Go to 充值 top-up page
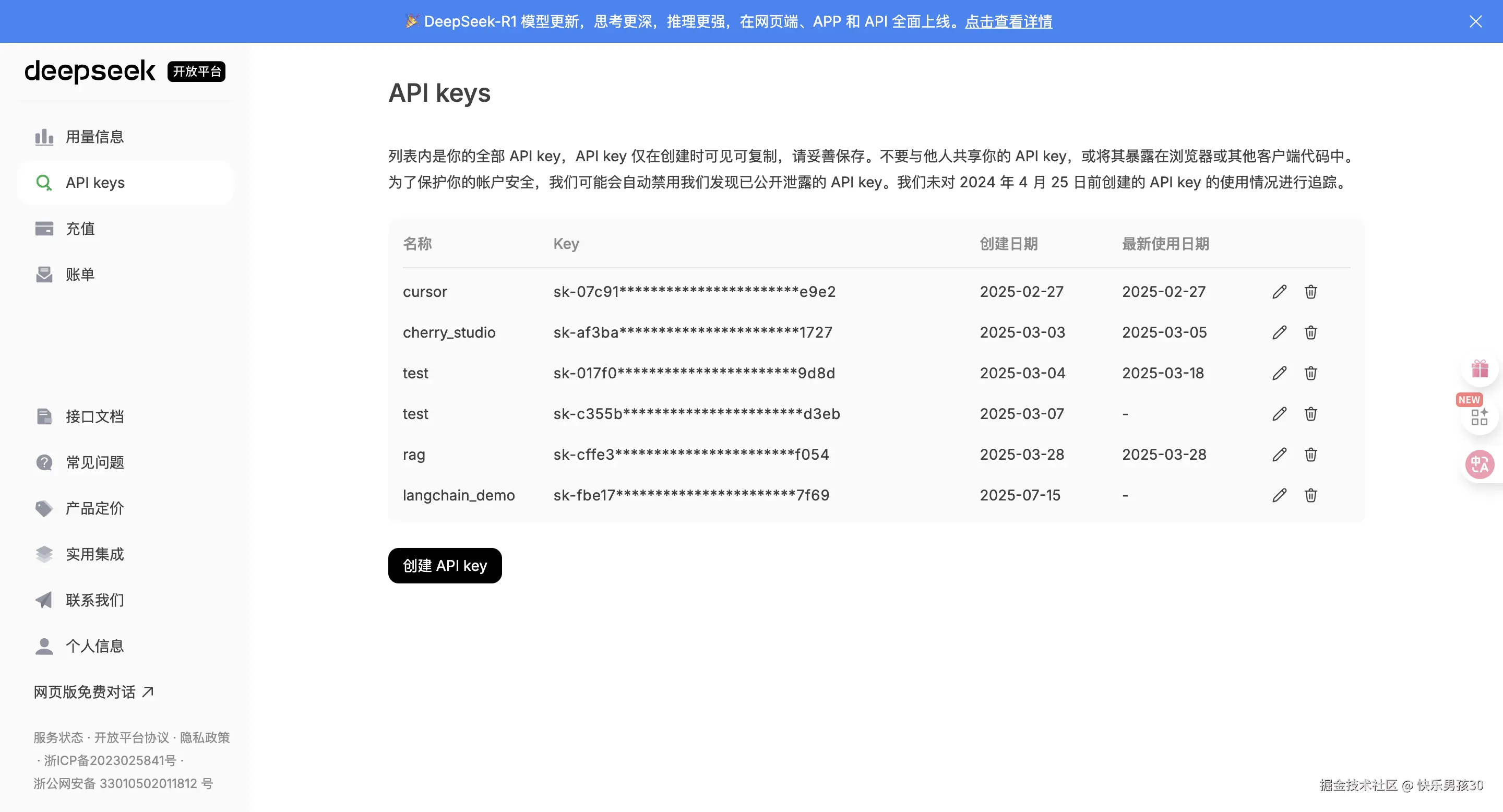 click(x=80, y=229)
